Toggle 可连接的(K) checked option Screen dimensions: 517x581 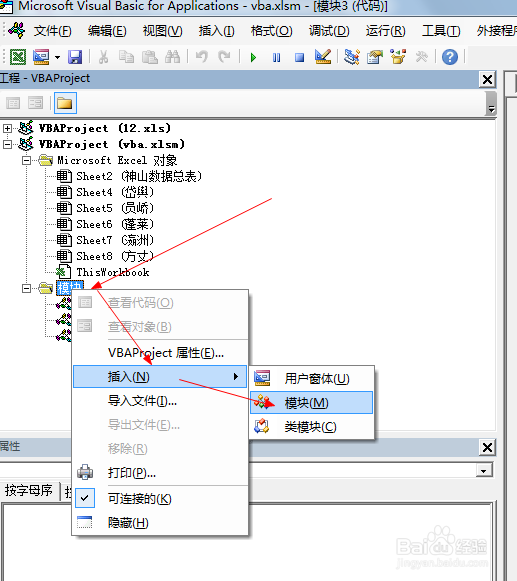point(160,498)
